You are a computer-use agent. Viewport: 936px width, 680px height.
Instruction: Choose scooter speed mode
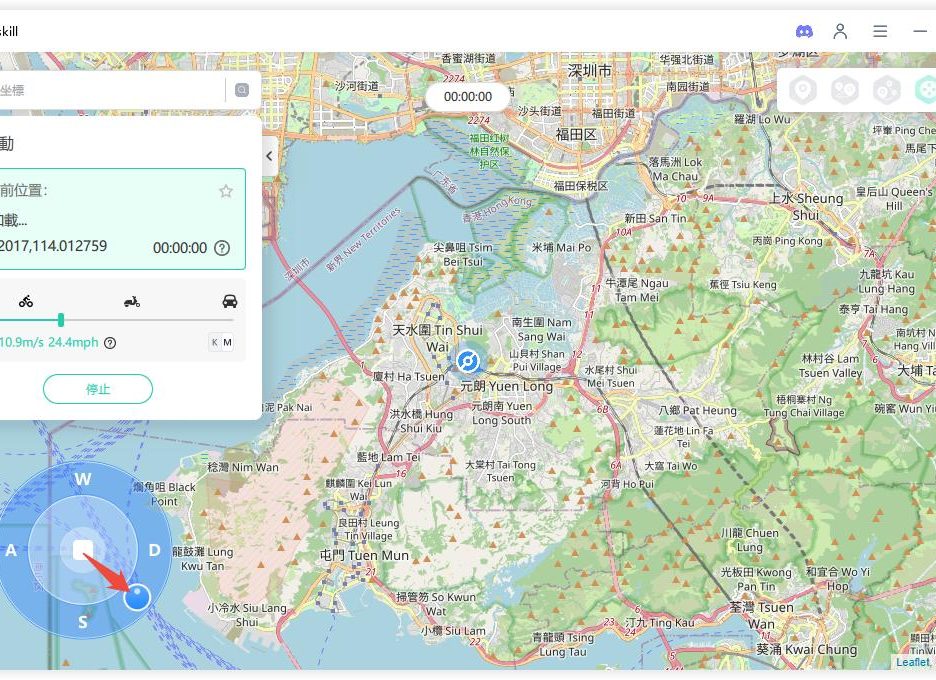pyautogui.click(x=131, y=300)
